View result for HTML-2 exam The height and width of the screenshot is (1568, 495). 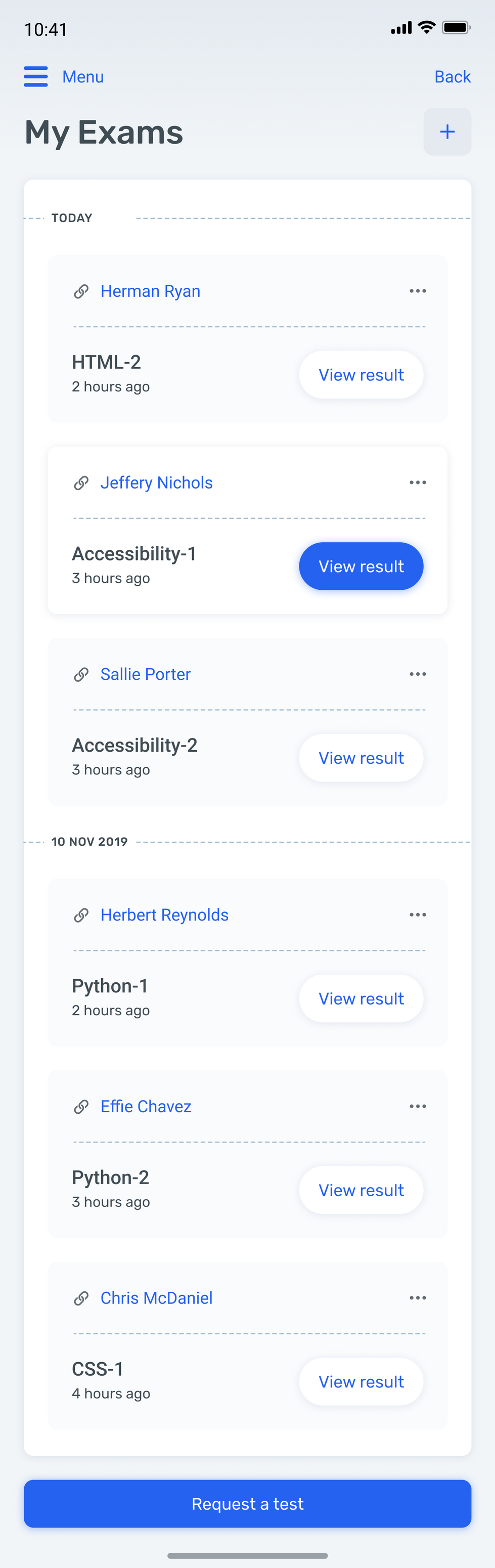[x=361, y=374]
